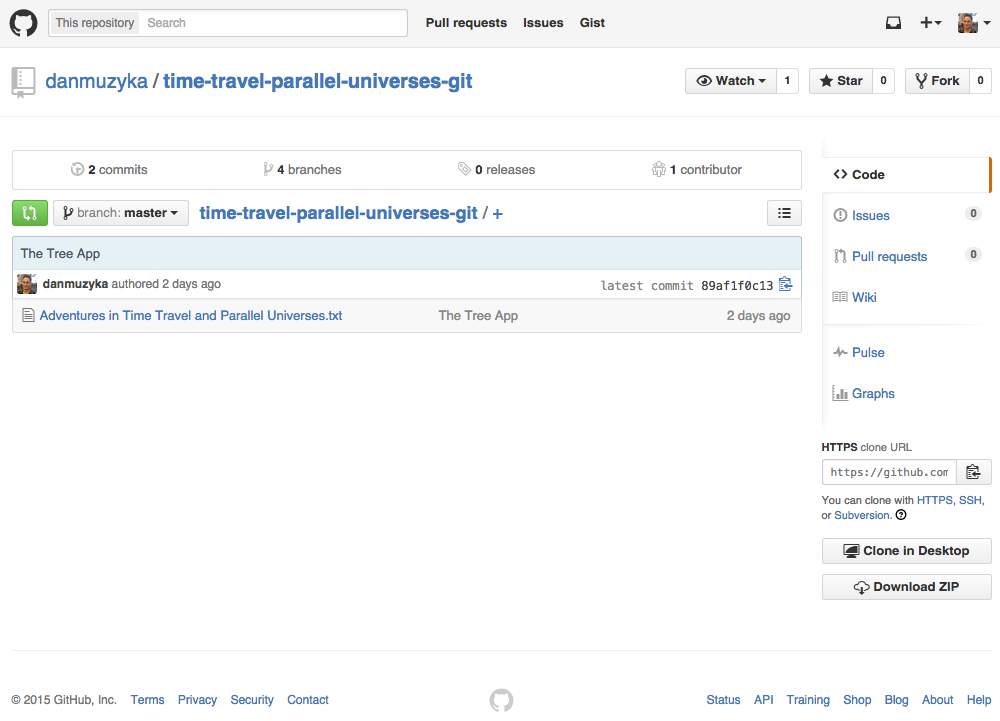View the 1 contributor page

tap(697, 170)
